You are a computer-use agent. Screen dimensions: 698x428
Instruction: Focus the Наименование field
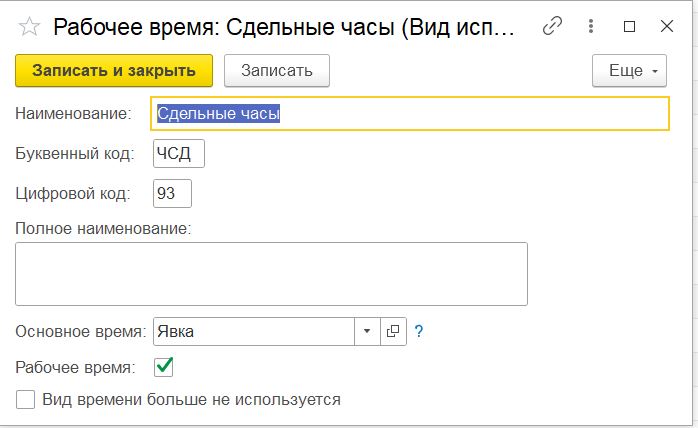(410, 113)
